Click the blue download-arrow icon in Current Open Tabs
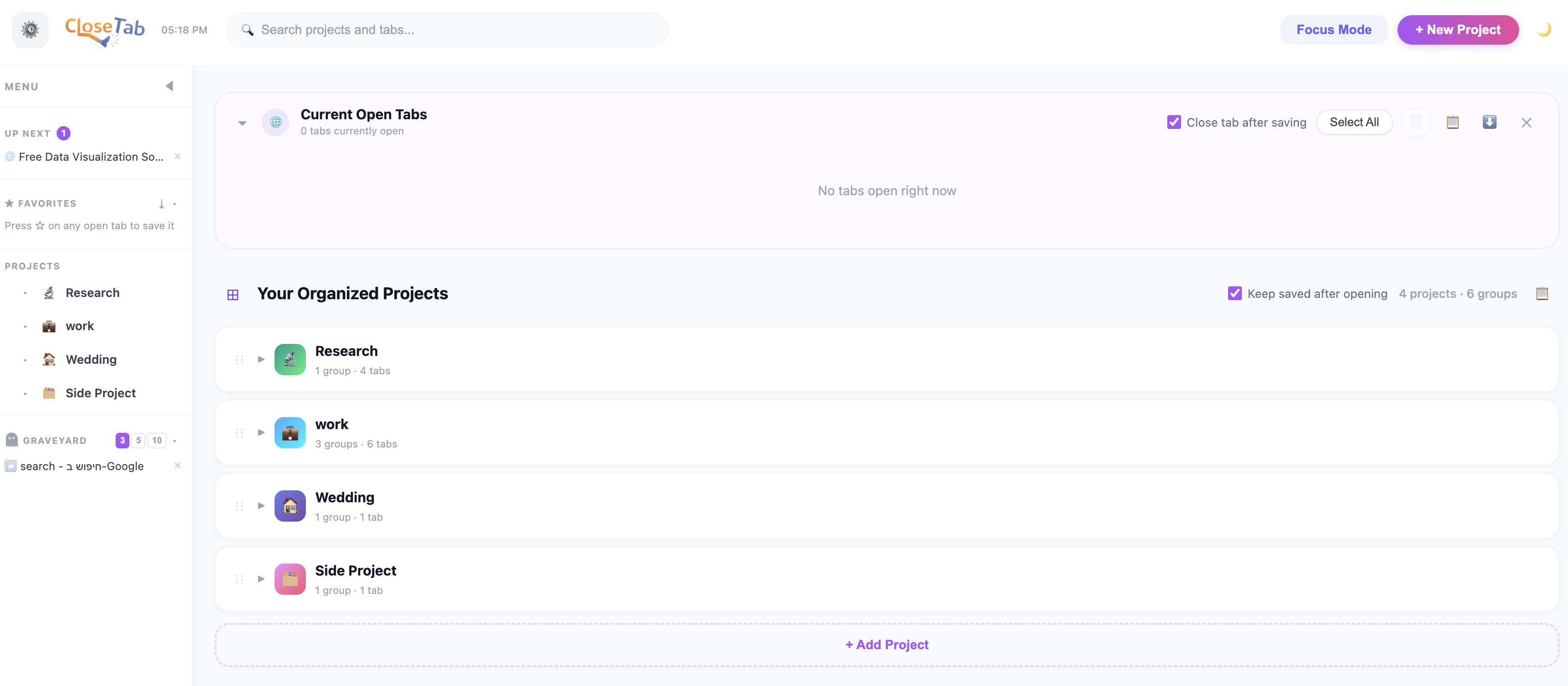Viewport: 1568px width, 686px height. point(1490,122)
